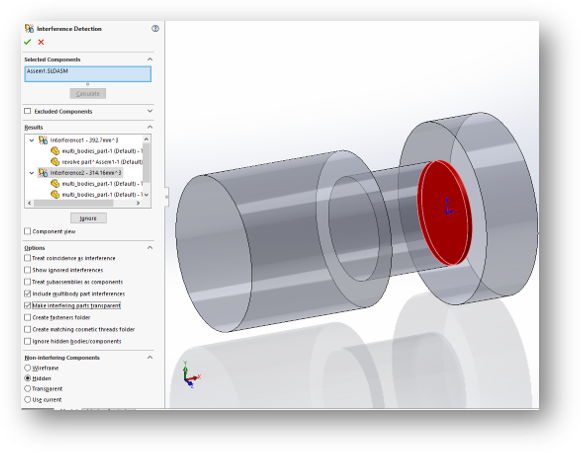Click the Interference1 result icon

pyautogui.click(x=43, y=140)
